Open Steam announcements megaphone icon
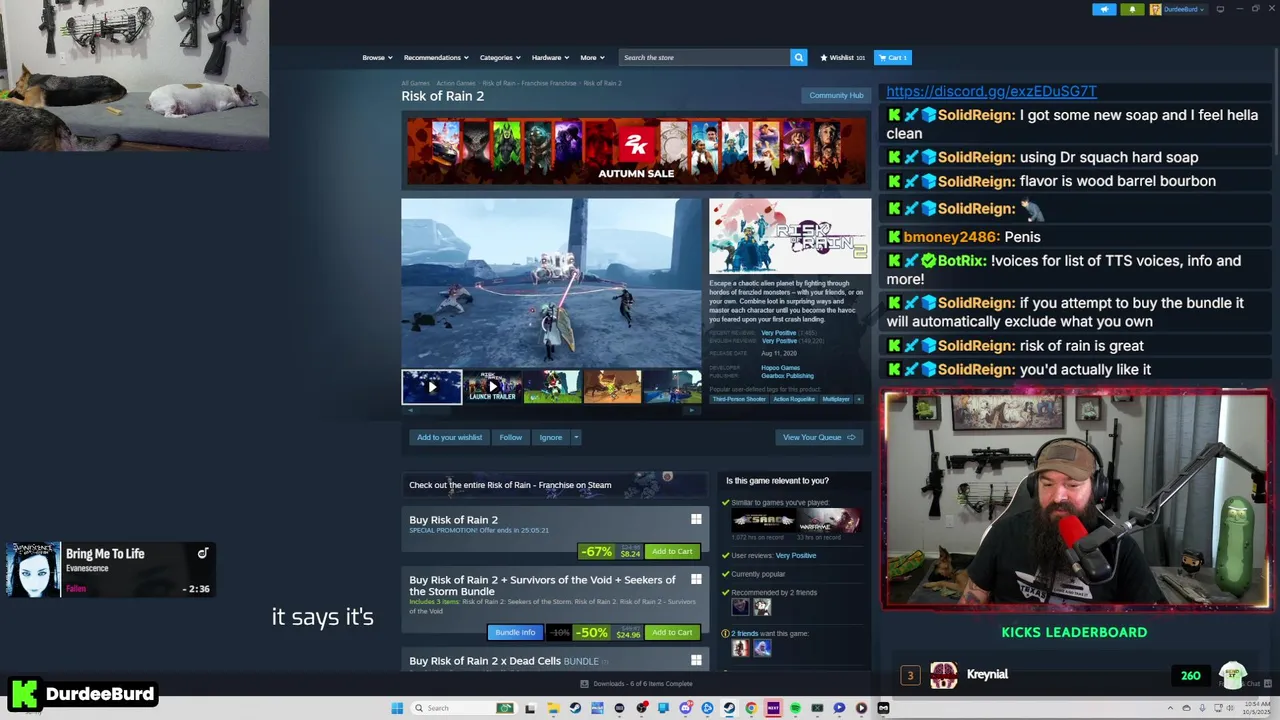1280x720 pixels. pyautogui.click(x=1104, y=9)
